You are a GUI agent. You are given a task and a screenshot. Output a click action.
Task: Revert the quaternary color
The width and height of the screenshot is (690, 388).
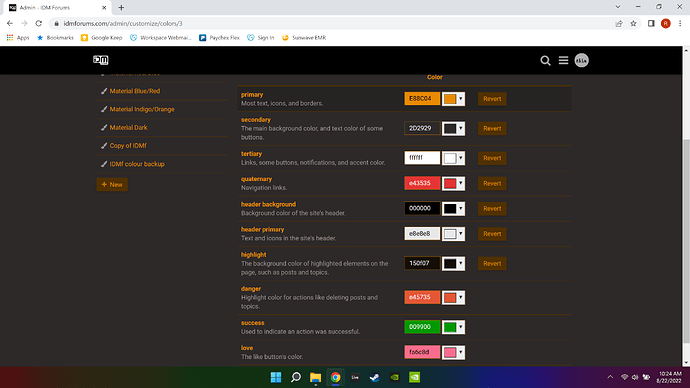(492, 183)
